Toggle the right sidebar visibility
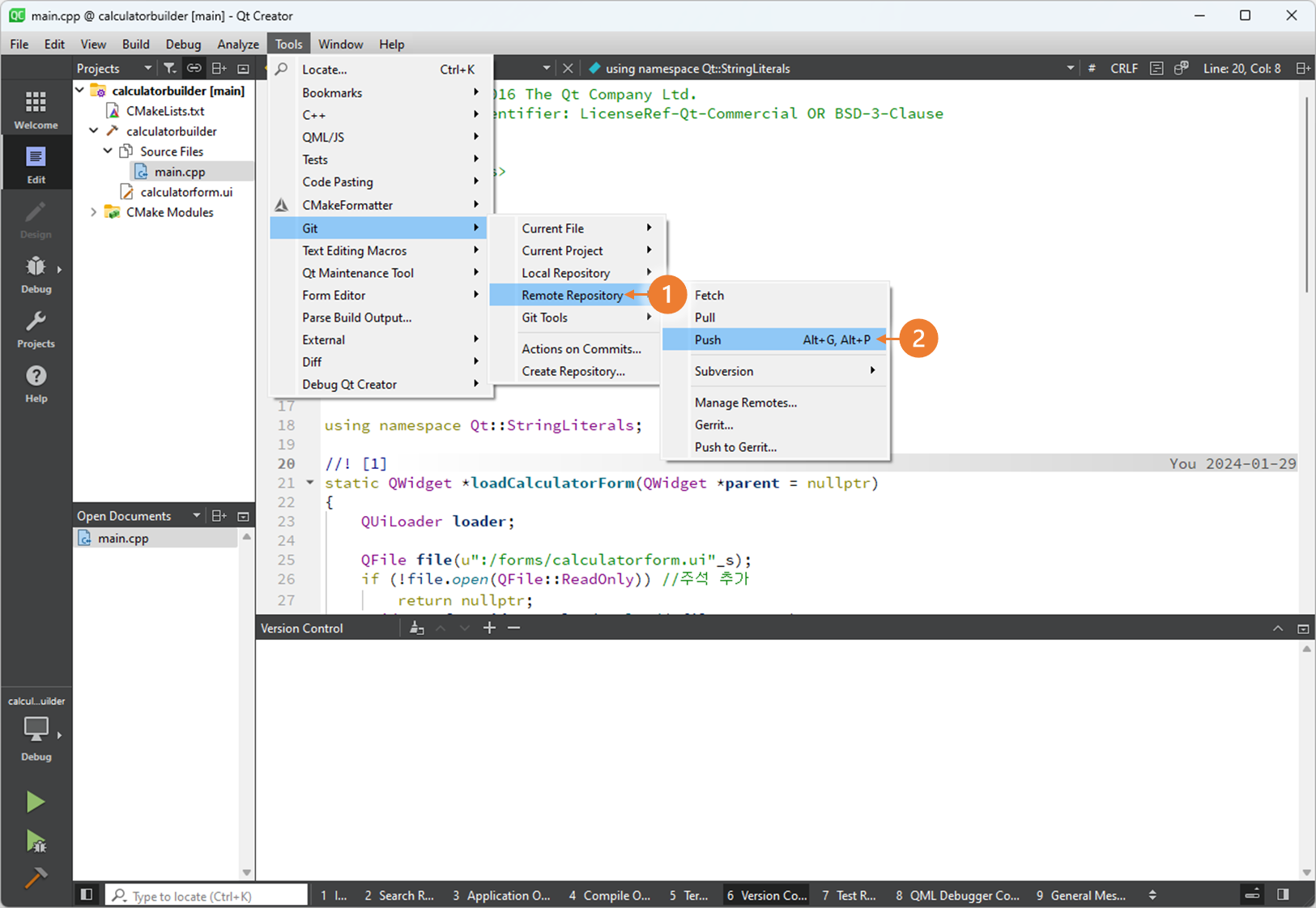The height and width of the screenshot is (908, 1316). (x=1283, y=894)
